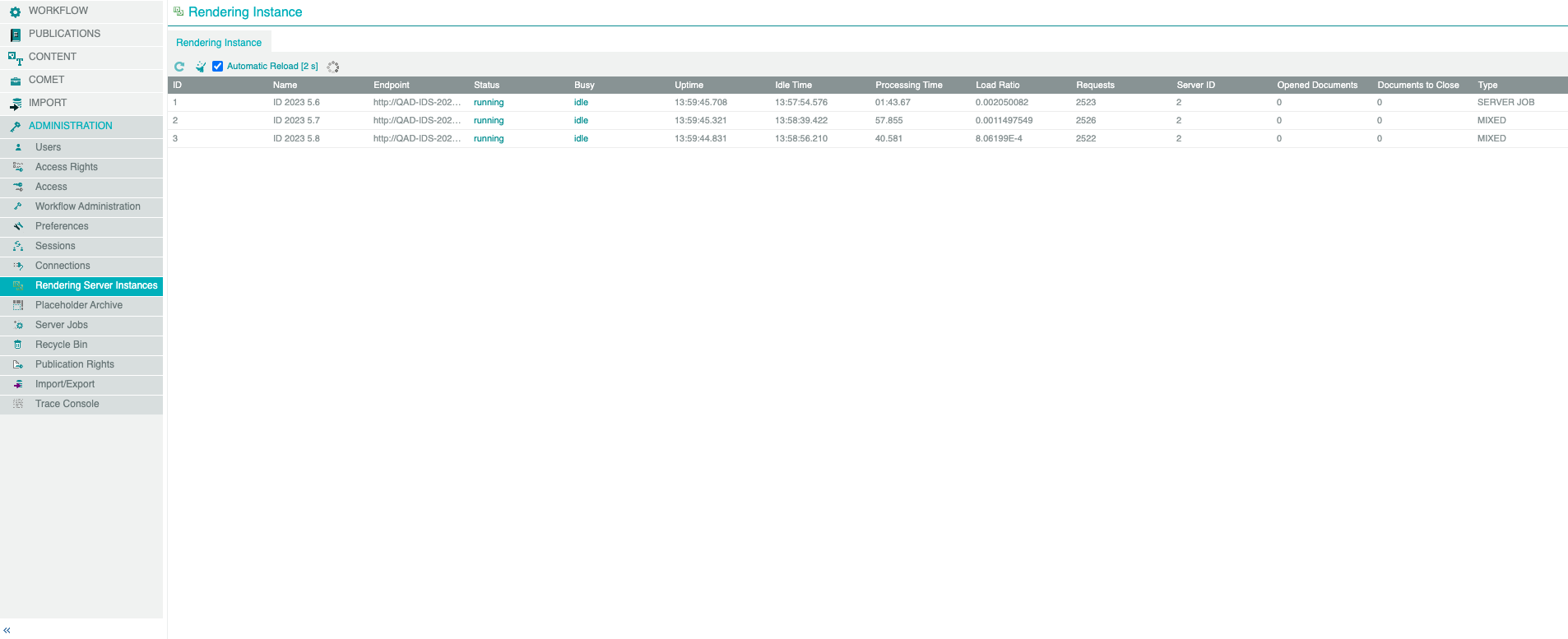Viewport: 1568px width, 639px height.
Task: Sort the table by Load Ratio column
Action: point(997,86)
